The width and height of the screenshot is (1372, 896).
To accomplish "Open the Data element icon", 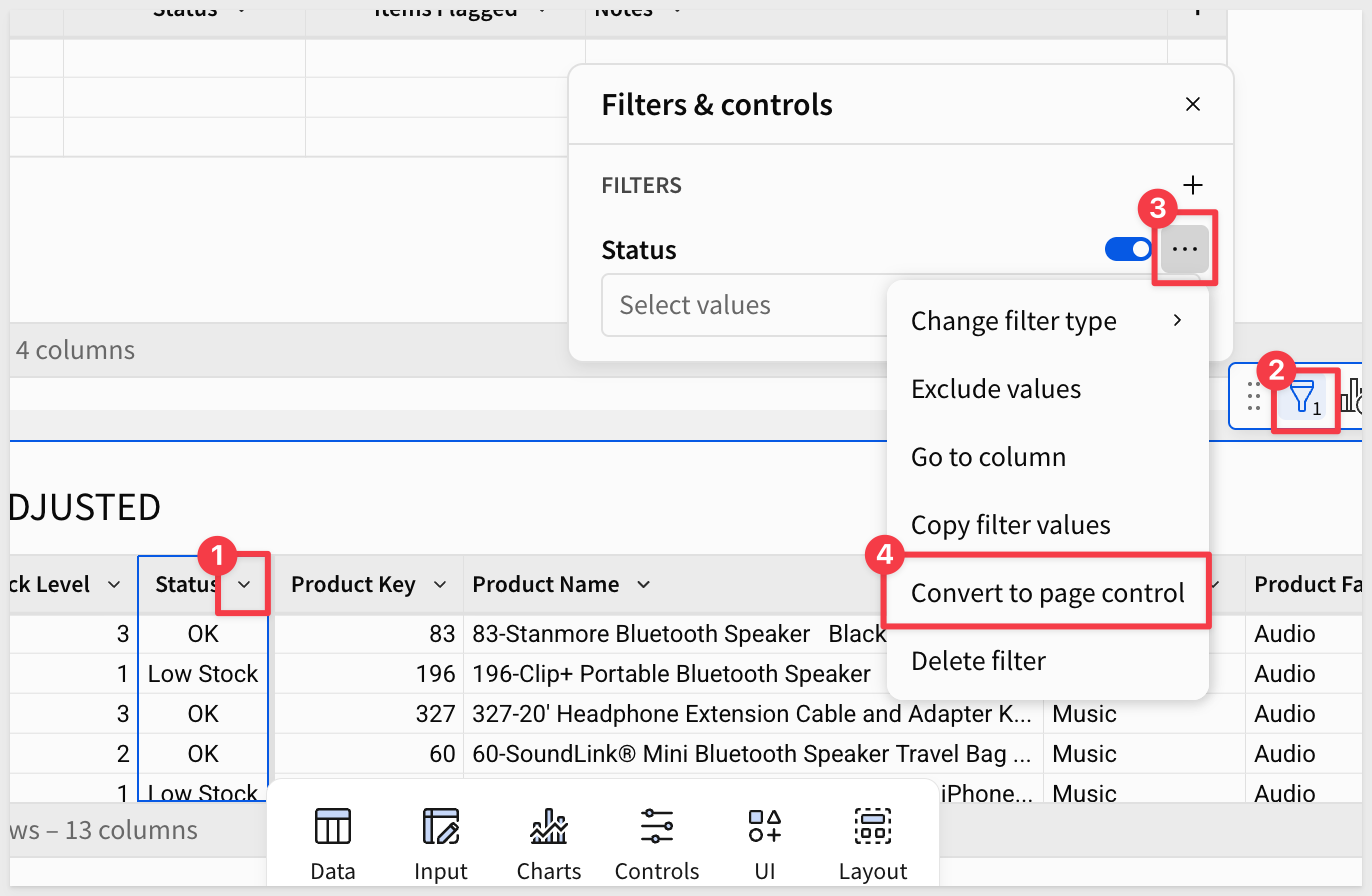I will coord(333,827).
